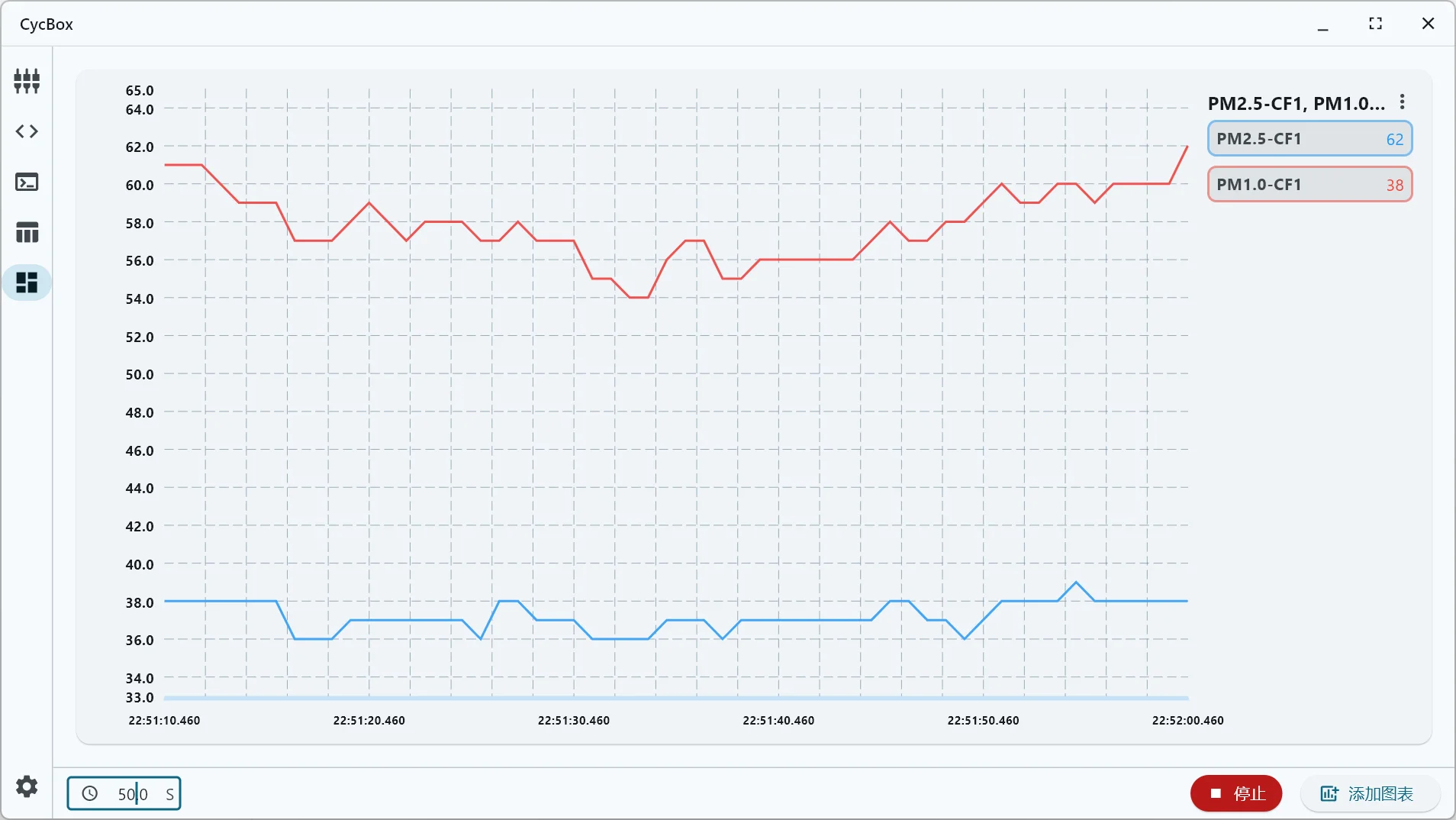The width and height of the screenshot is (1456, 820).
Task: Select the dashboard chart sidebar icon
Action: click(27, 282)
